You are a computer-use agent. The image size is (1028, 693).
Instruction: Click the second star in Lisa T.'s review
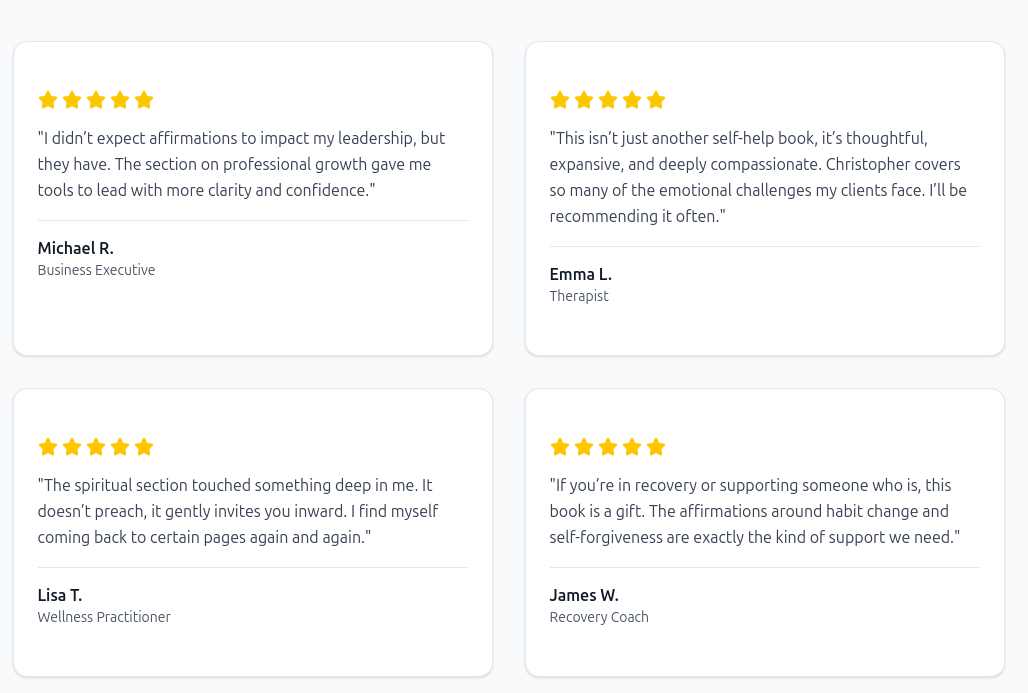(x=72, y=447)
